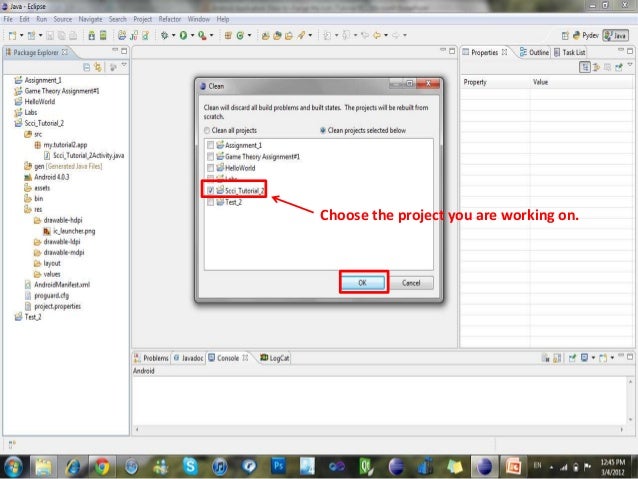This screenshot has height=479, width=638.
Task: Select AndroidManifest.xml file
Action: pos(57,284)
